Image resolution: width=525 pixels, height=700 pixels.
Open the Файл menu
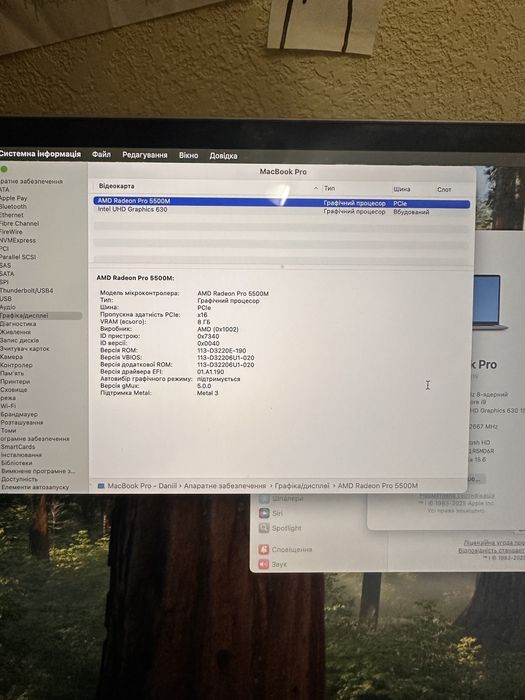point(101,154)
